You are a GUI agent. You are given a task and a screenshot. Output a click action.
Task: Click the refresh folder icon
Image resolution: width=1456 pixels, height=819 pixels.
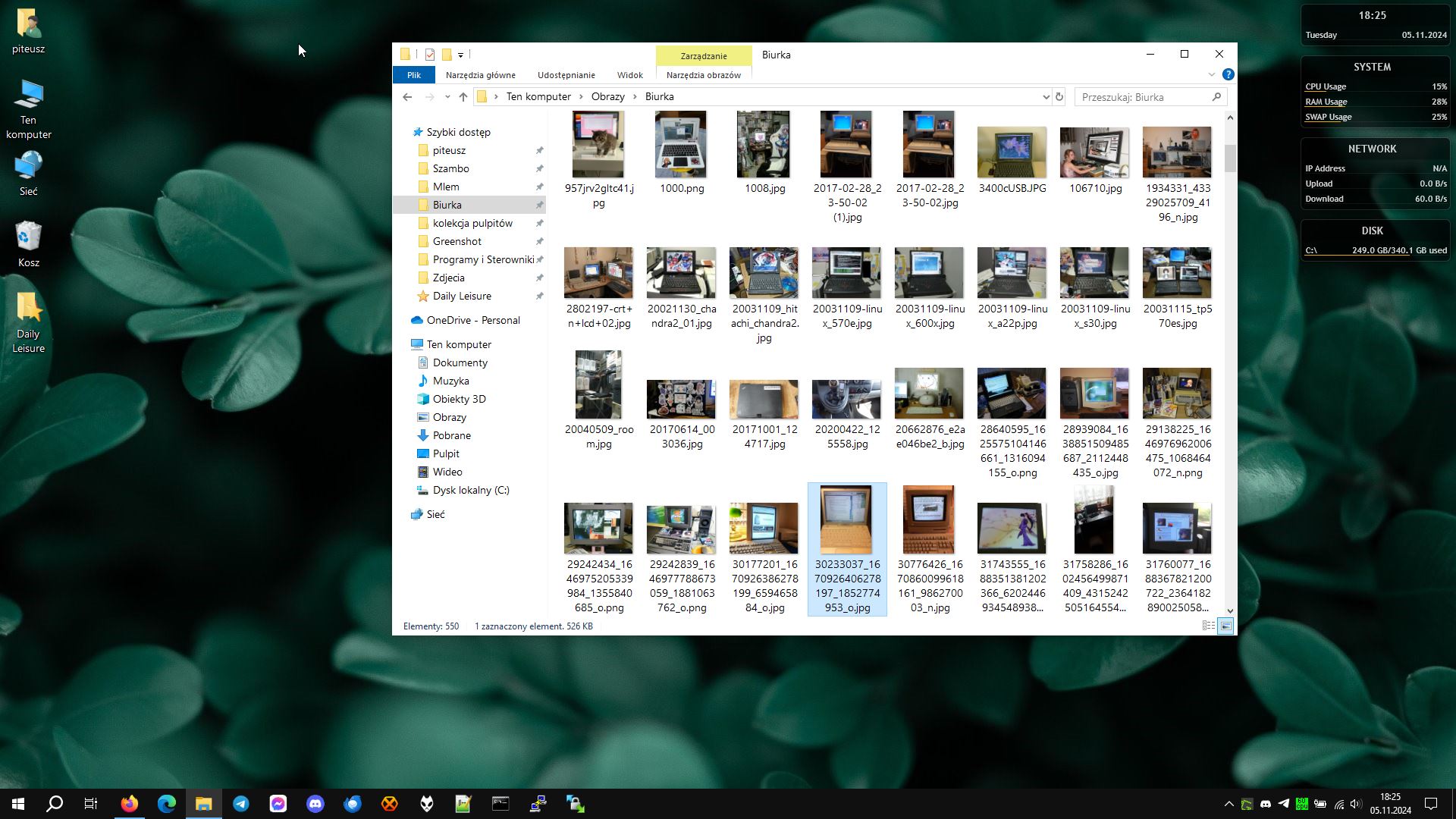point(1059,97)
